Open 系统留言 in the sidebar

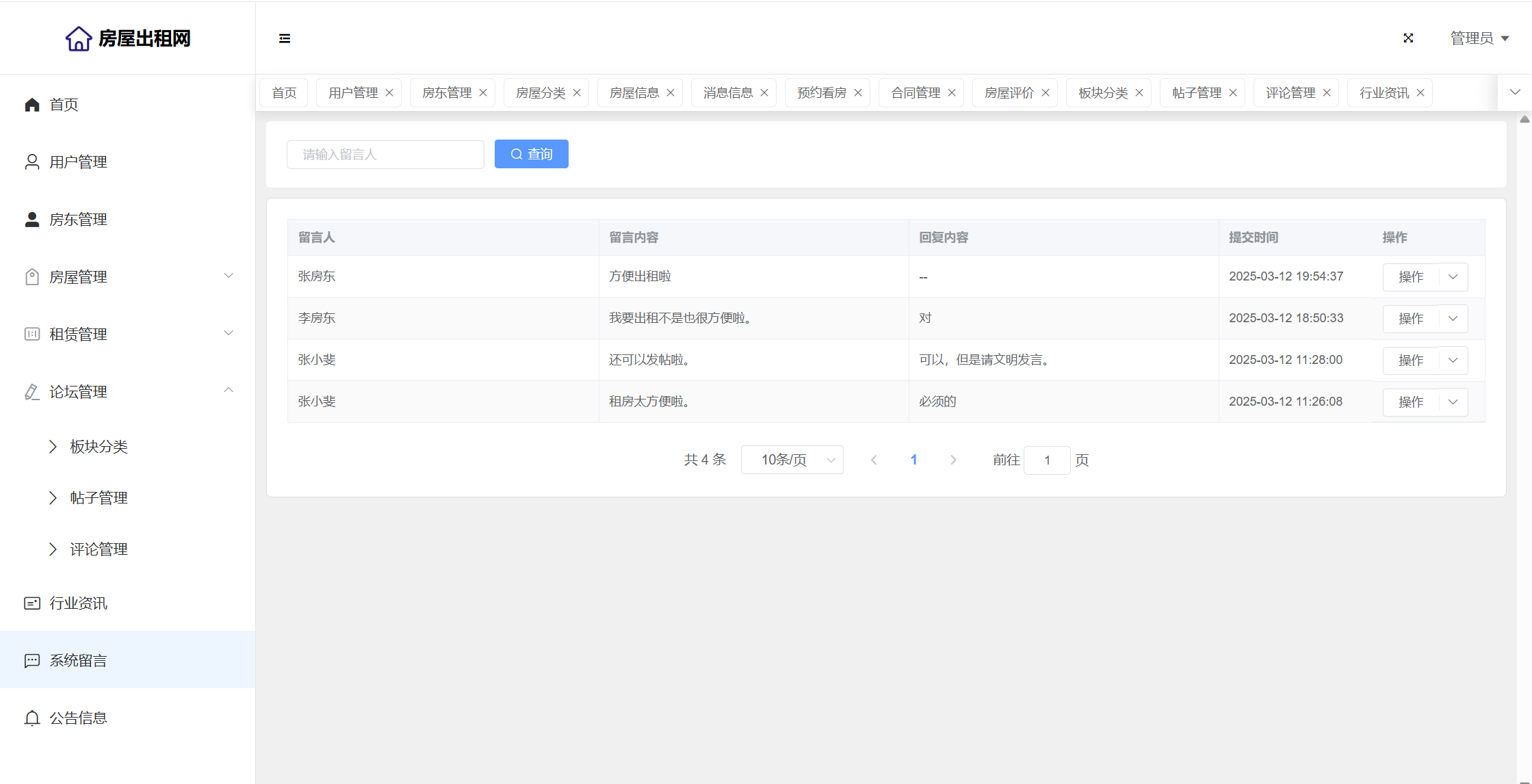tap(78, 660)
